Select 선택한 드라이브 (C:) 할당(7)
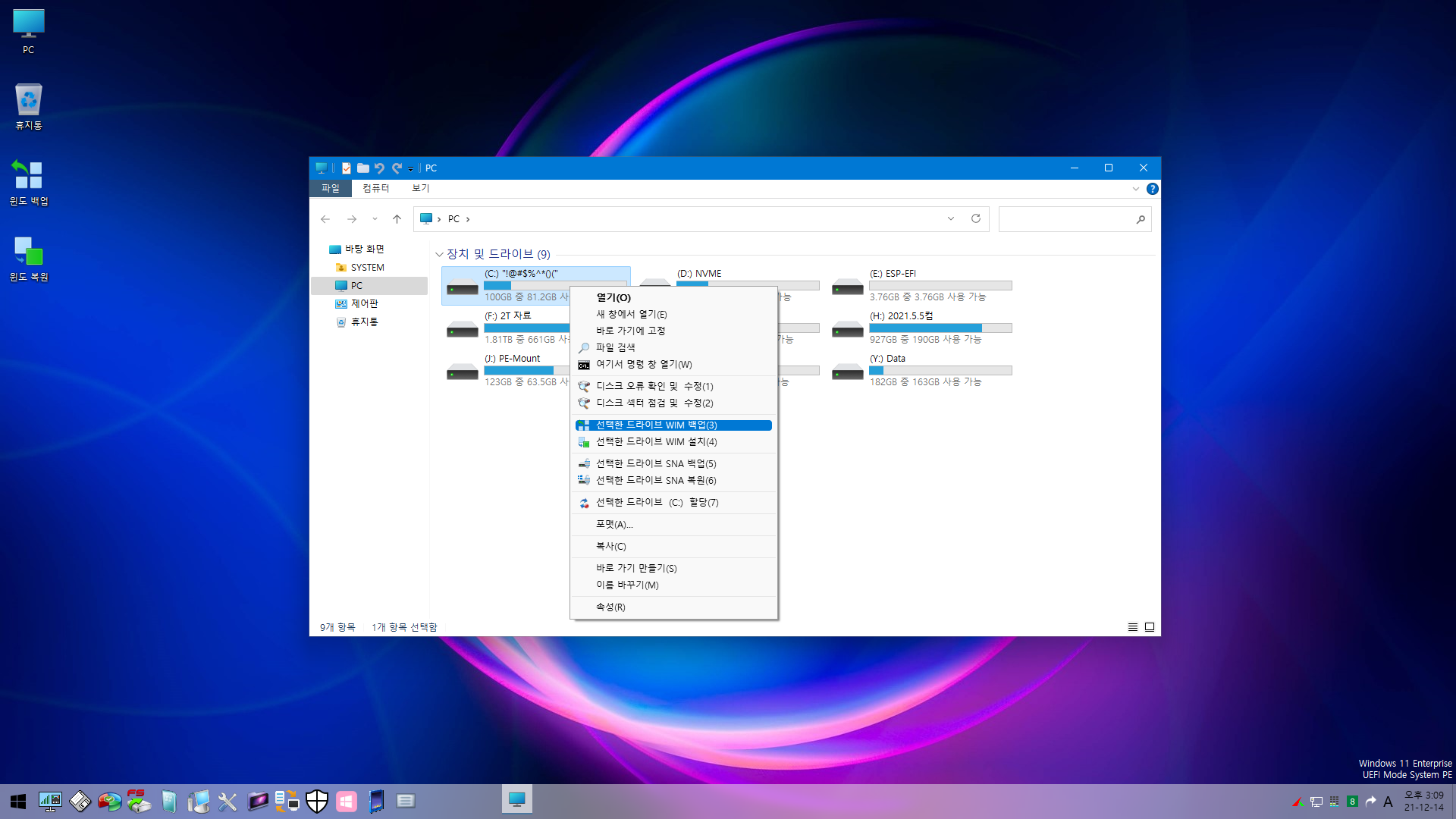This screenshot has width=1456, height=819. (x=673, y=503)
